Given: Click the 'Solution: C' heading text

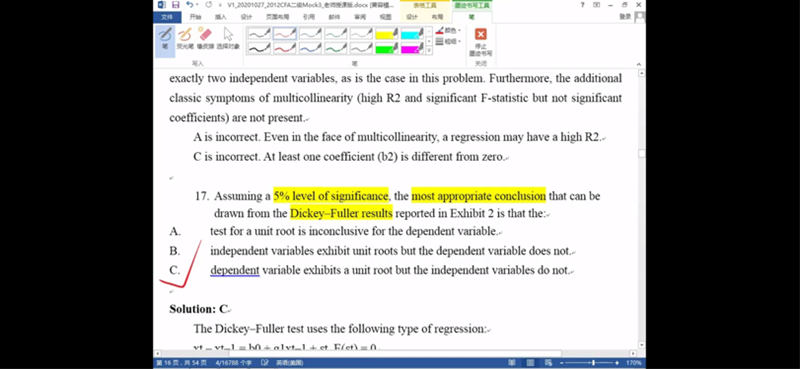Looking at the screenshot, I should 199,309.
